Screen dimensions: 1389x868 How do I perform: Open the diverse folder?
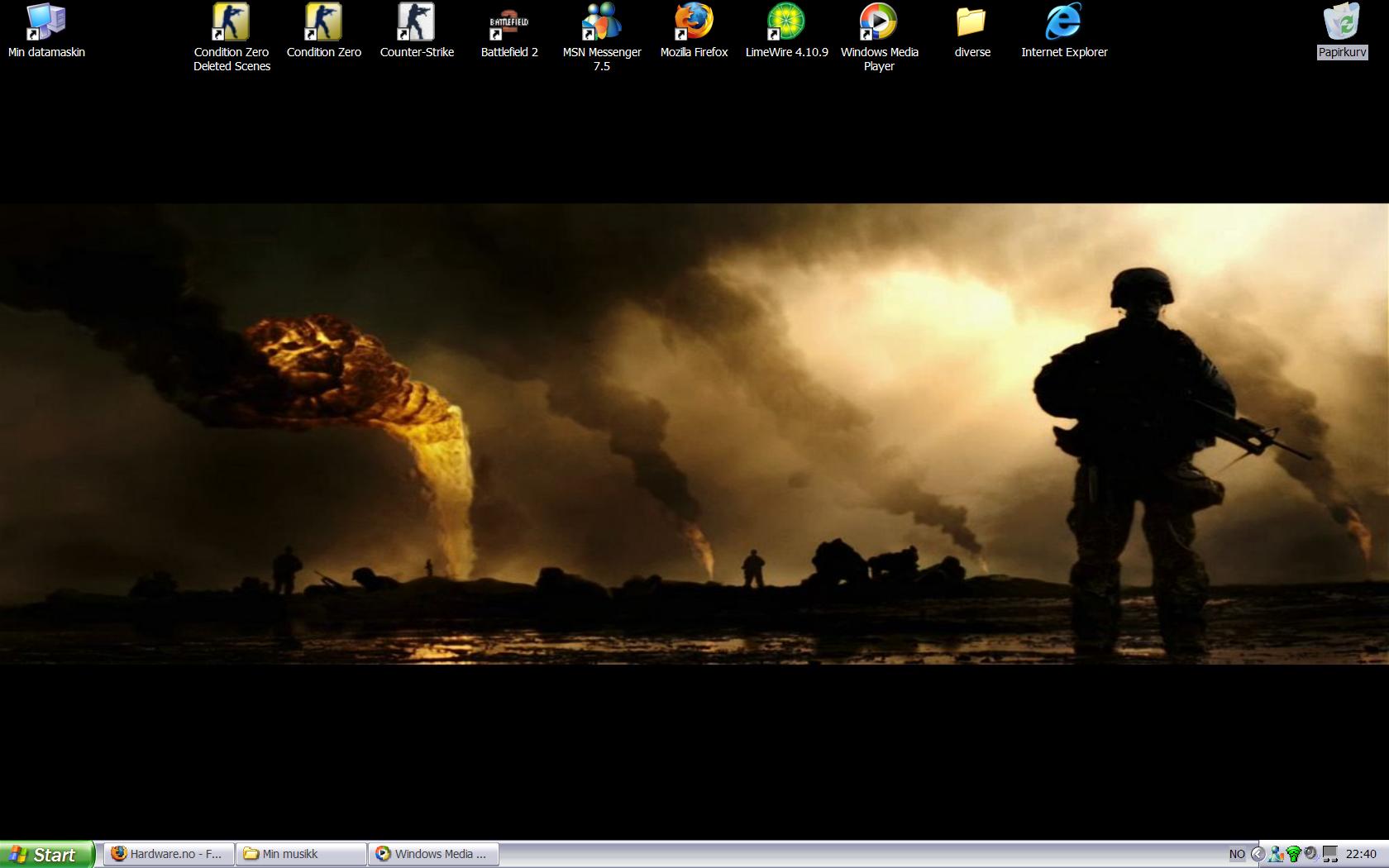pos(972,31)
